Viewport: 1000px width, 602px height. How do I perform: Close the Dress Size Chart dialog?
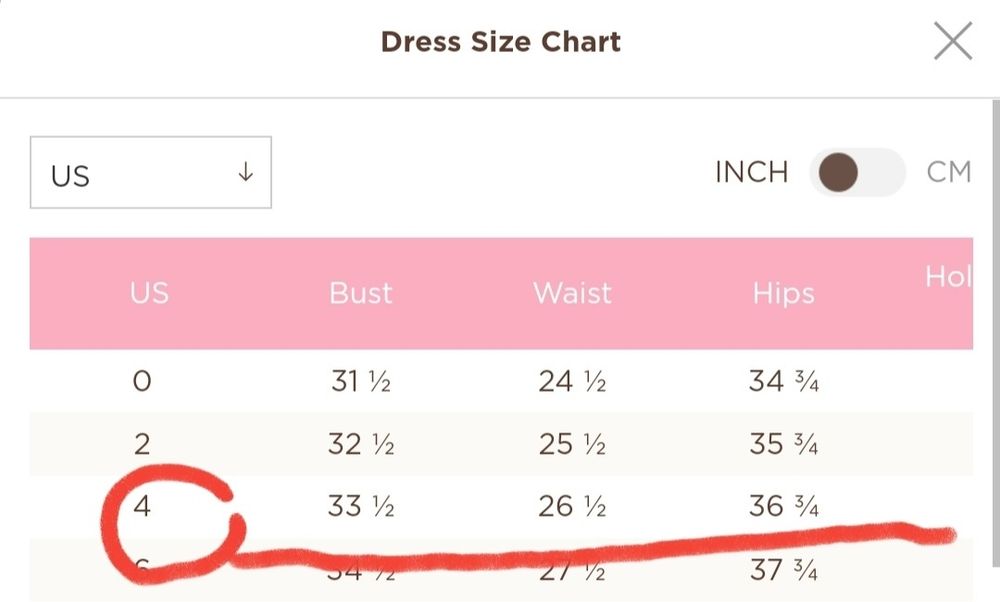pyautogui.click(x=952, y=42)
